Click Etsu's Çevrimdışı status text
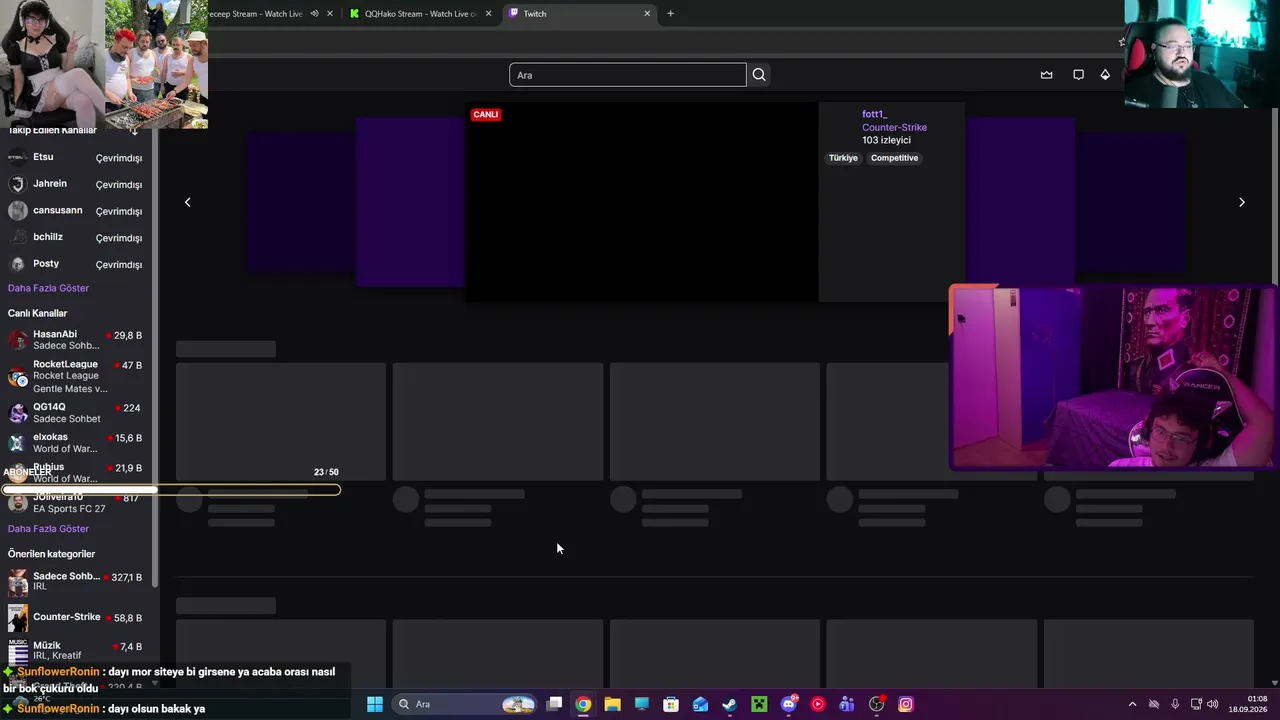 click(x=119, y=158)
